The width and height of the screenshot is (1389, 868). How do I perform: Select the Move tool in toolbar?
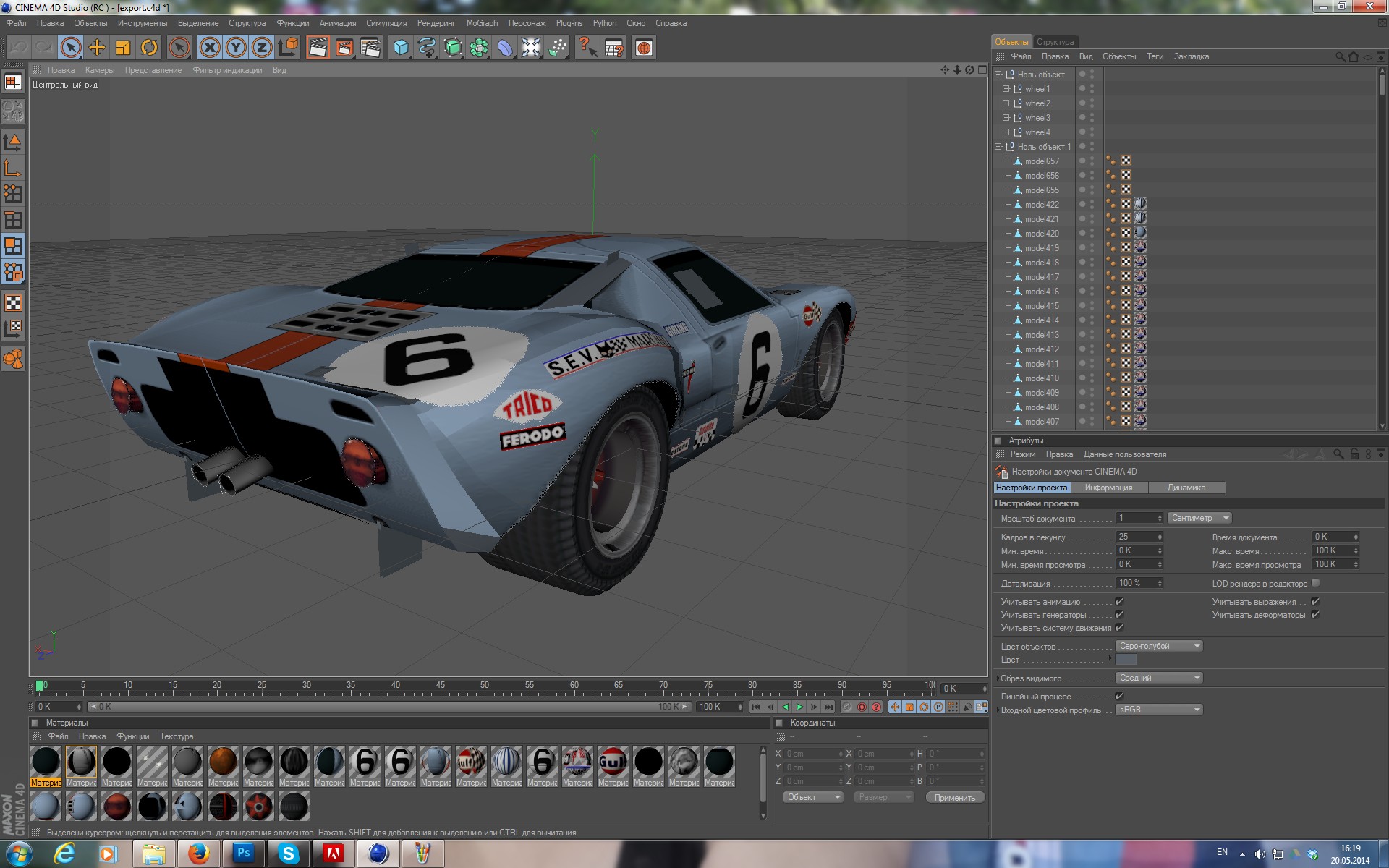click(97, 48)
